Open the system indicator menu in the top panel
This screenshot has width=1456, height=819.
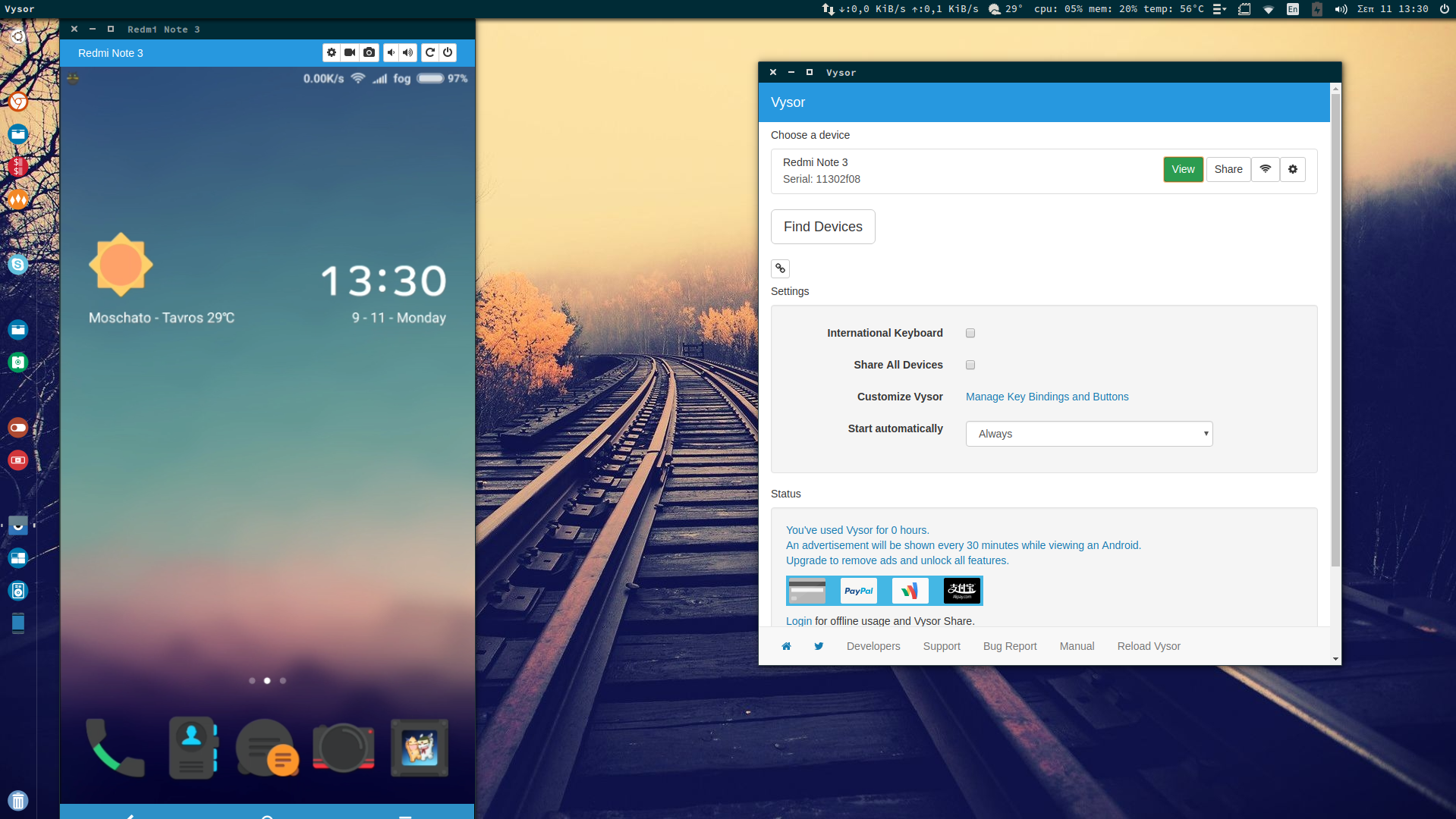pyautogui.click(x=1219, y=9)
